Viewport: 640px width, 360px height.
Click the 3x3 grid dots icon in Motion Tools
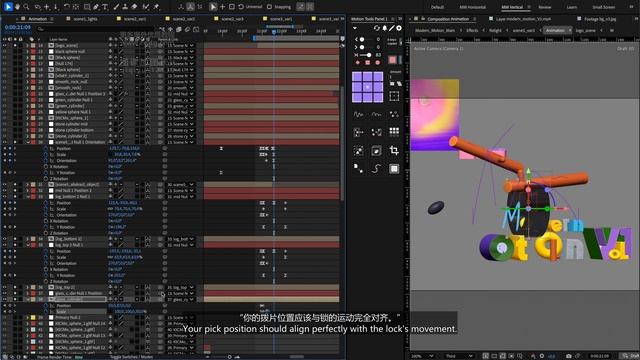pyautogui.click(x=394, y=131)
